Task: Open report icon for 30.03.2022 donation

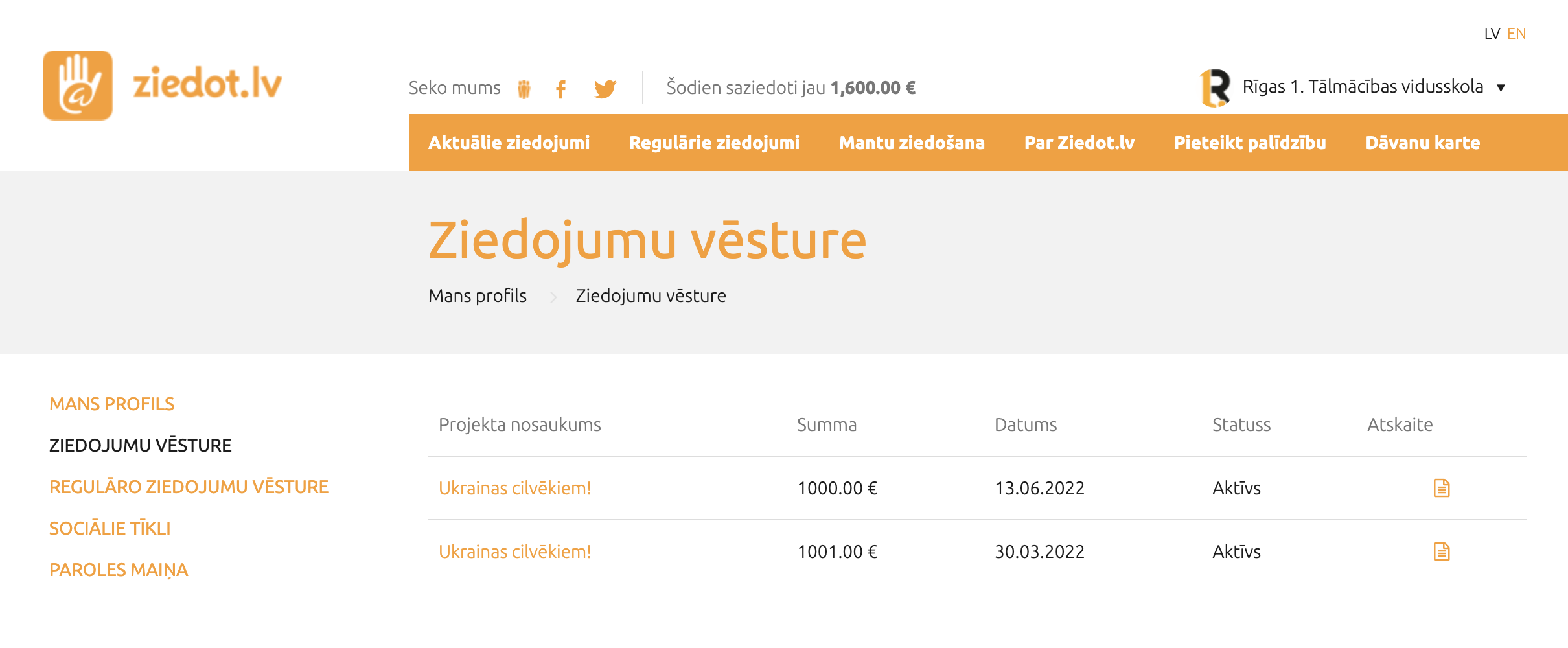Action: [1442, 551]
